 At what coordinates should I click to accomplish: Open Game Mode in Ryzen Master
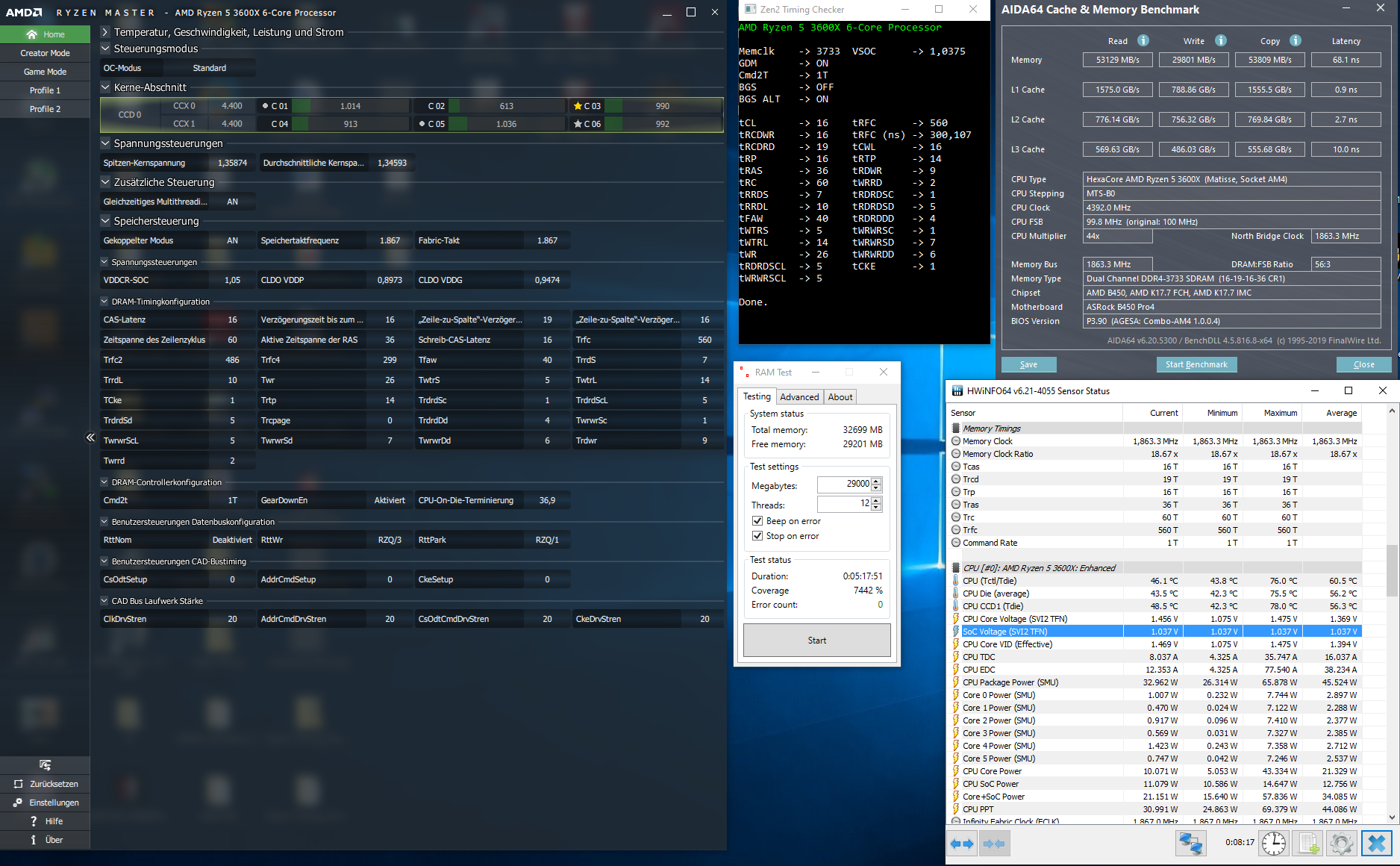(x=45, y=72)
